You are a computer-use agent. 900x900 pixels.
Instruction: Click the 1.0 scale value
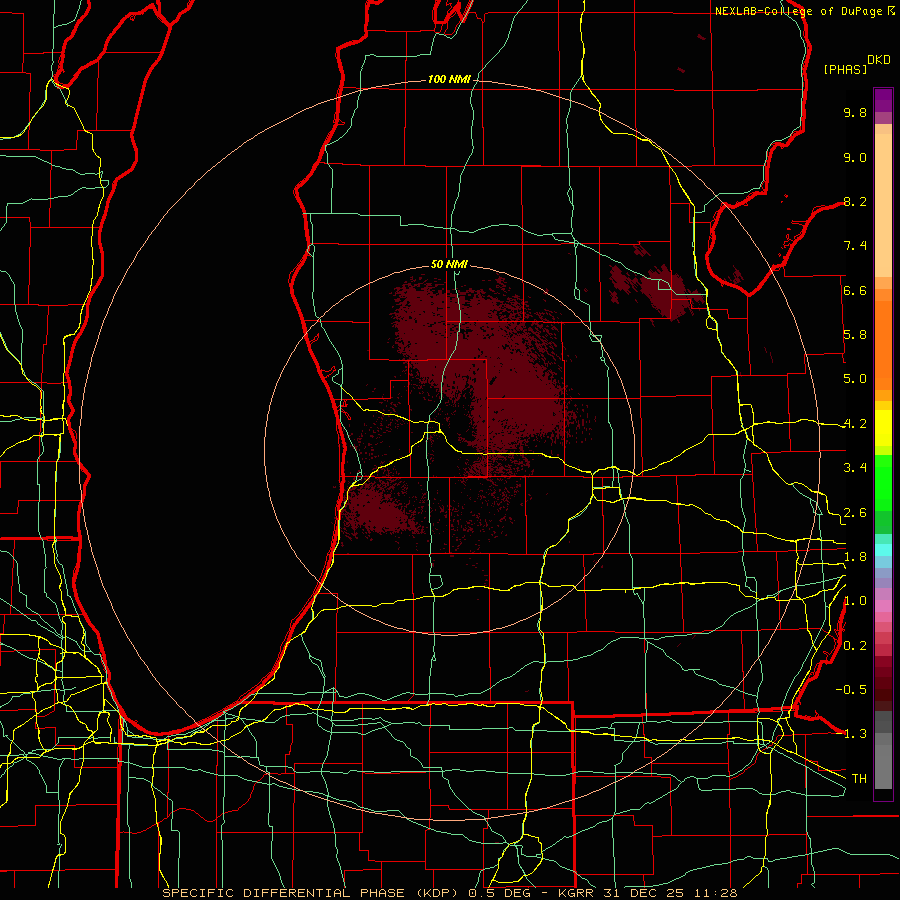tap(855, 601)
